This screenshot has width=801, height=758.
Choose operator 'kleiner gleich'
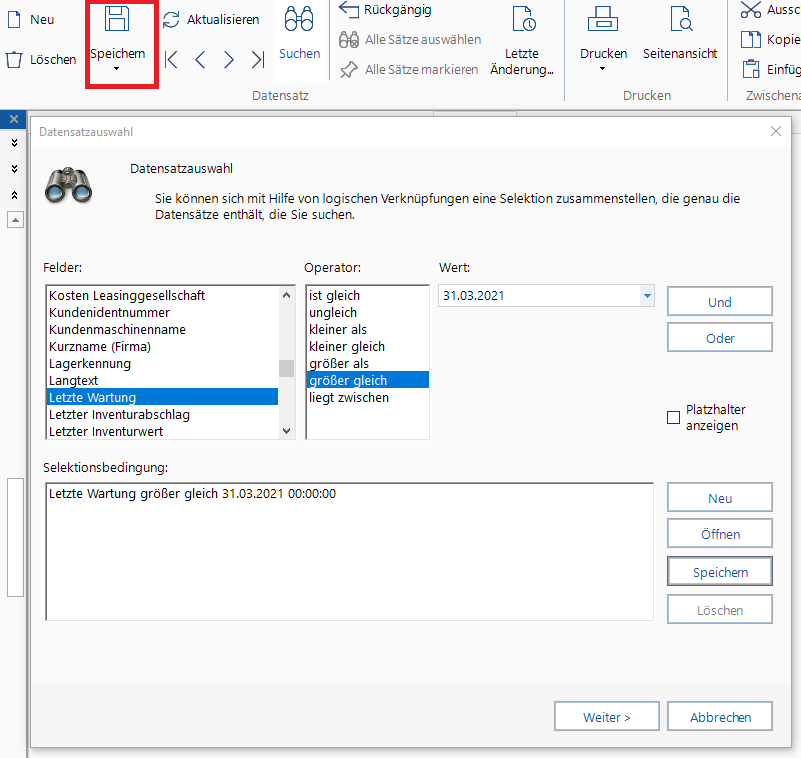tap(367, 346)
